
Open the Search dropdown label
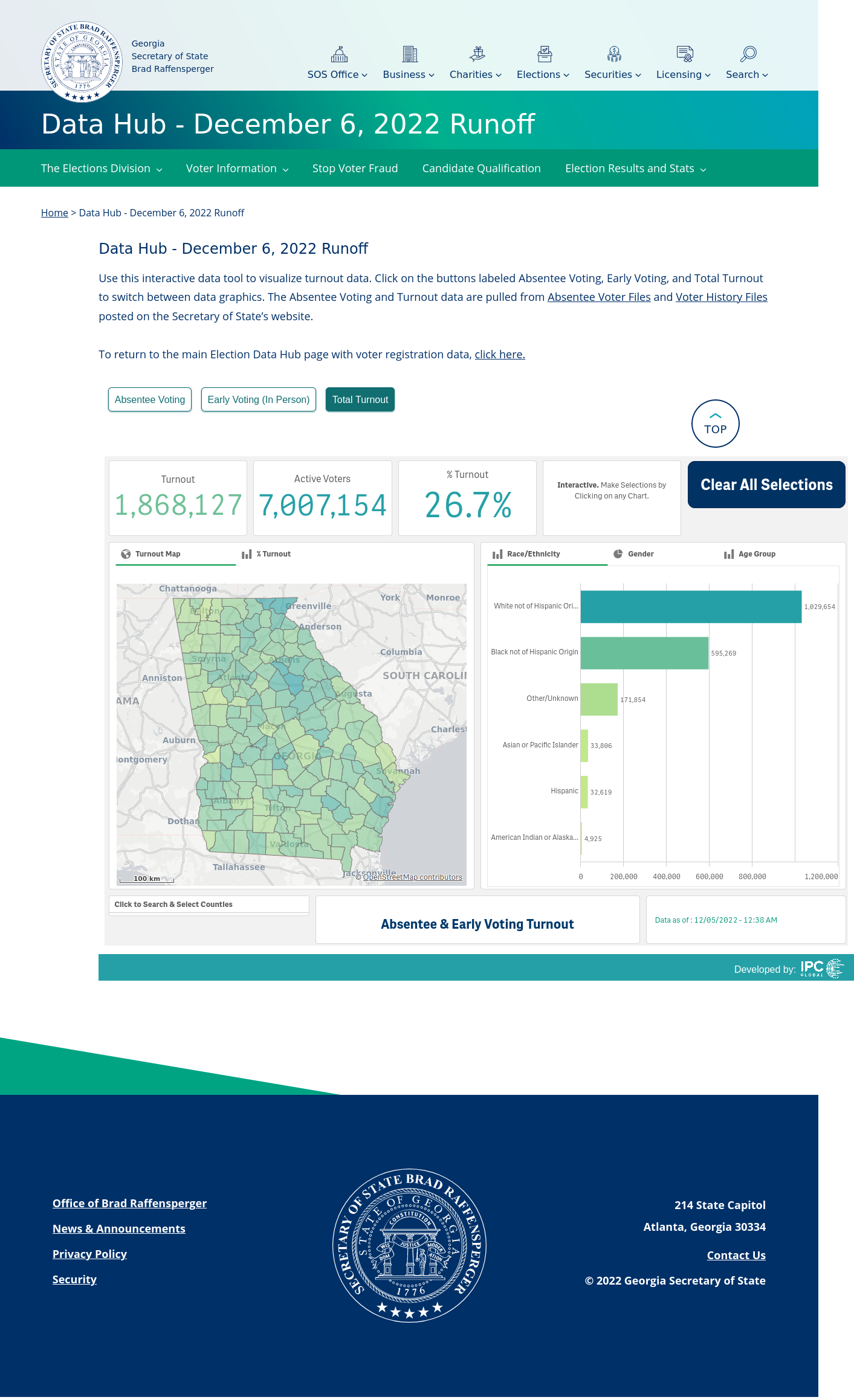point(747,74)
